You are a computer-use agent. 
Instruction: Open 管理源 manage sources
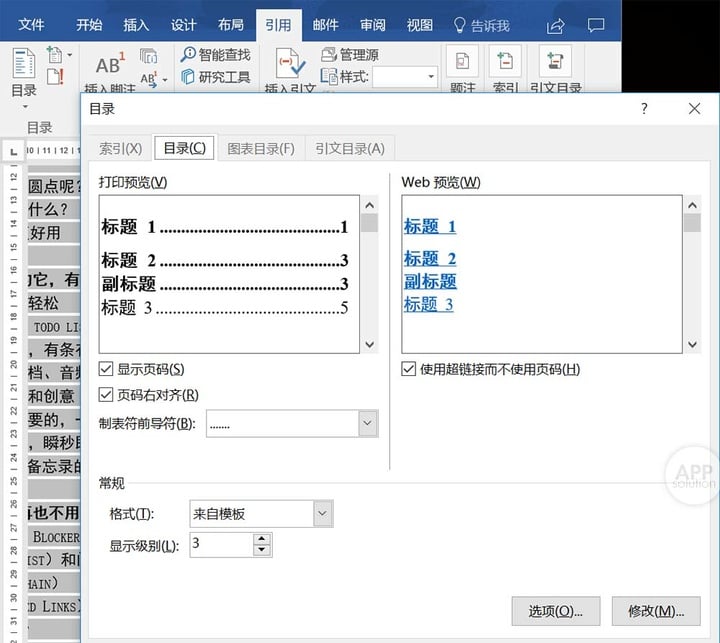(x=350, y=55)
